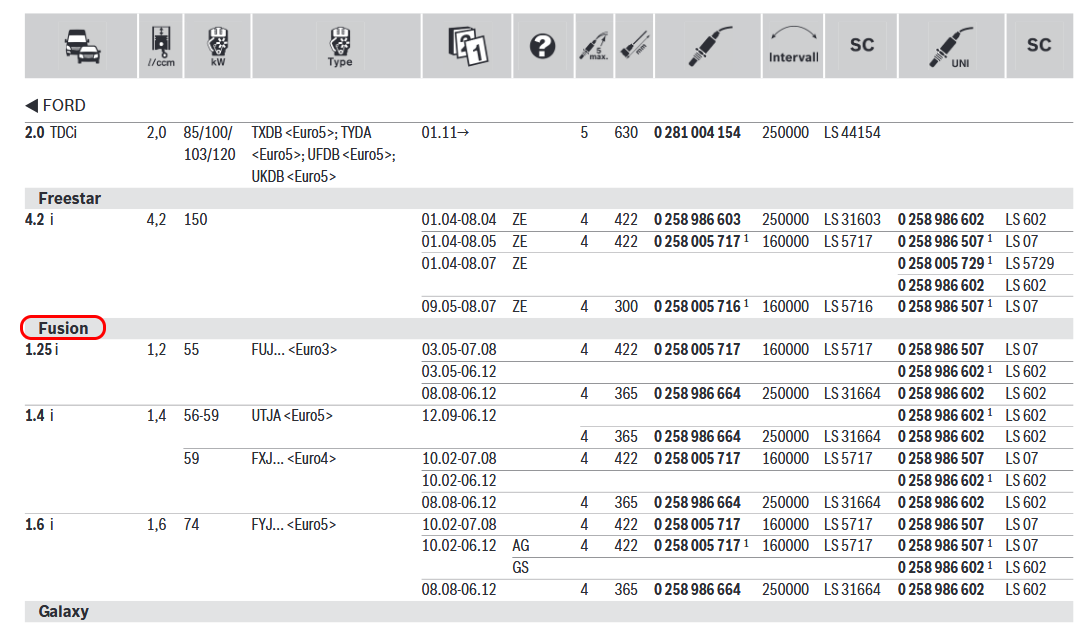Click the '4.2 i' engine row label

click(x=39, y=220)
